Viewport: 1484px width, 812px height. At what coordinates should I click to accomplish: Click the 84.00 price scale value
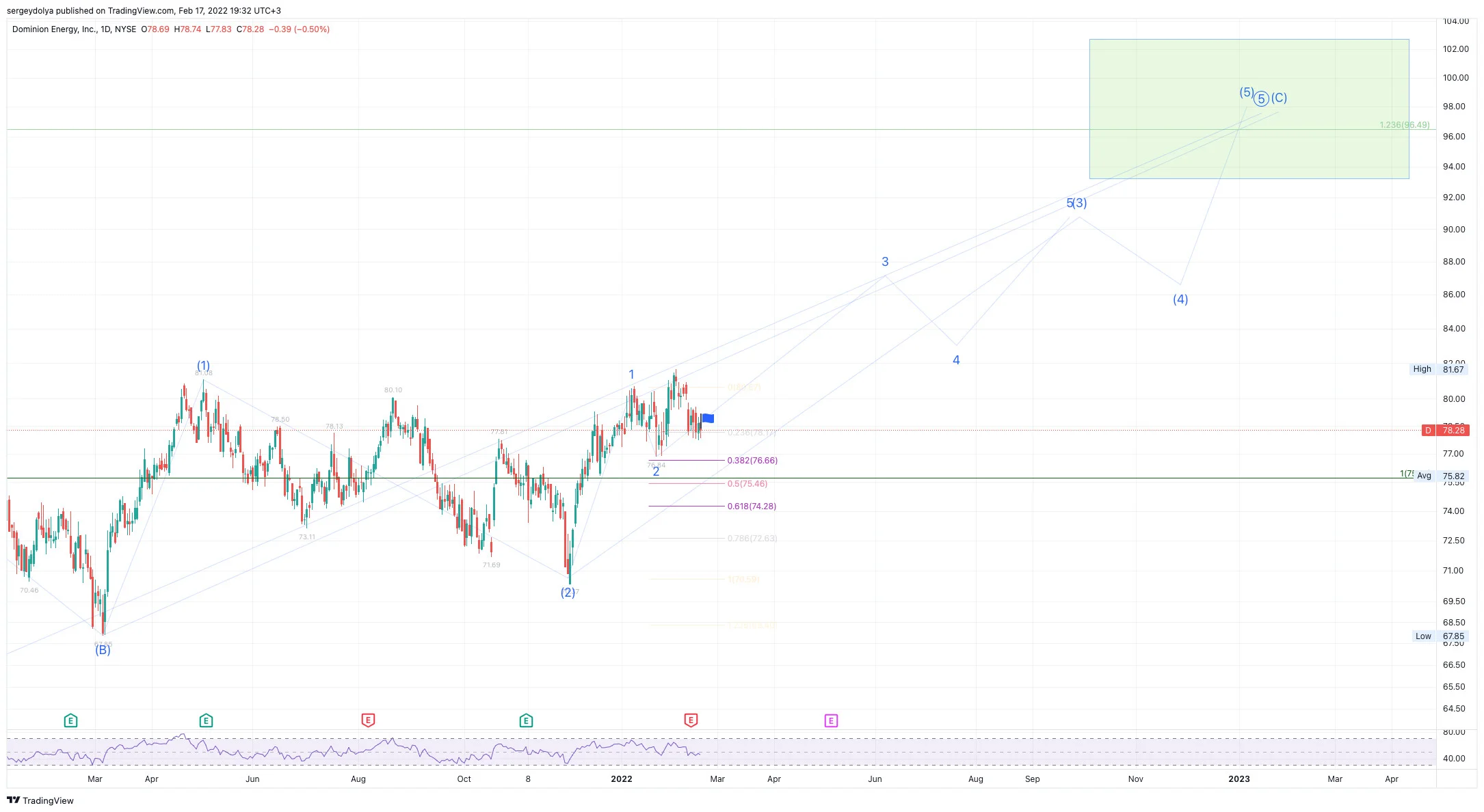[x=1455, y=329]
